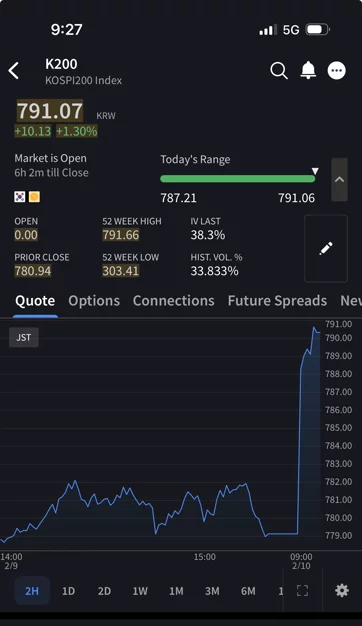The width and height of the screenshot is (362, 626).
Task: Tap the 791.07 last price
Action: (50, 111)
